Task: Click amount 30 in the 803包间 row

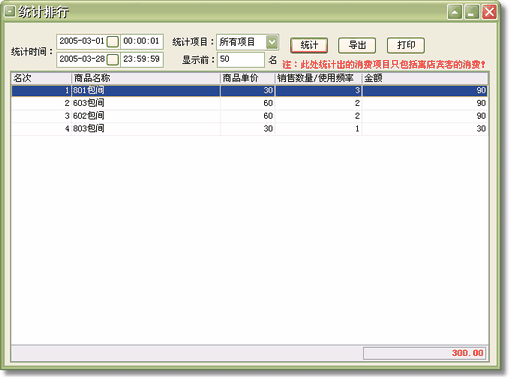Action: (481, 129)
